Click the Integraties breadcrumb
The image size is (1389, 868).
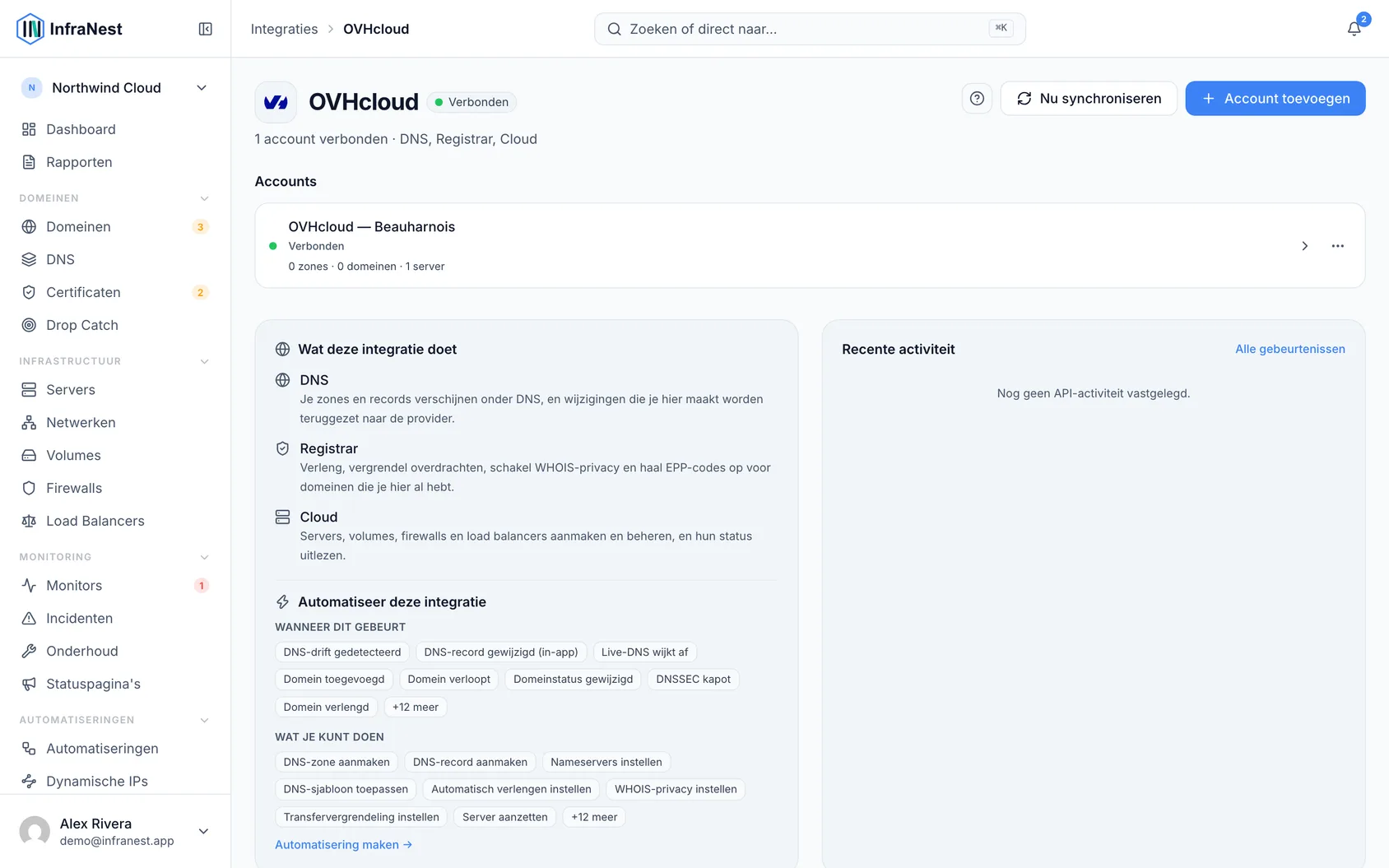[x=284, y=29]
